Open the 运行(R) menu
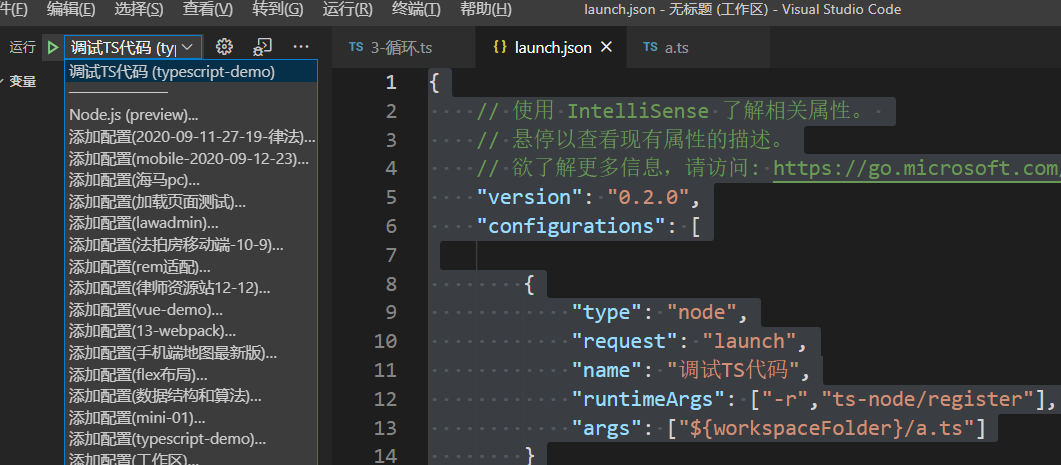This screenshot has width=1061, height=465. tap(348, 9)
